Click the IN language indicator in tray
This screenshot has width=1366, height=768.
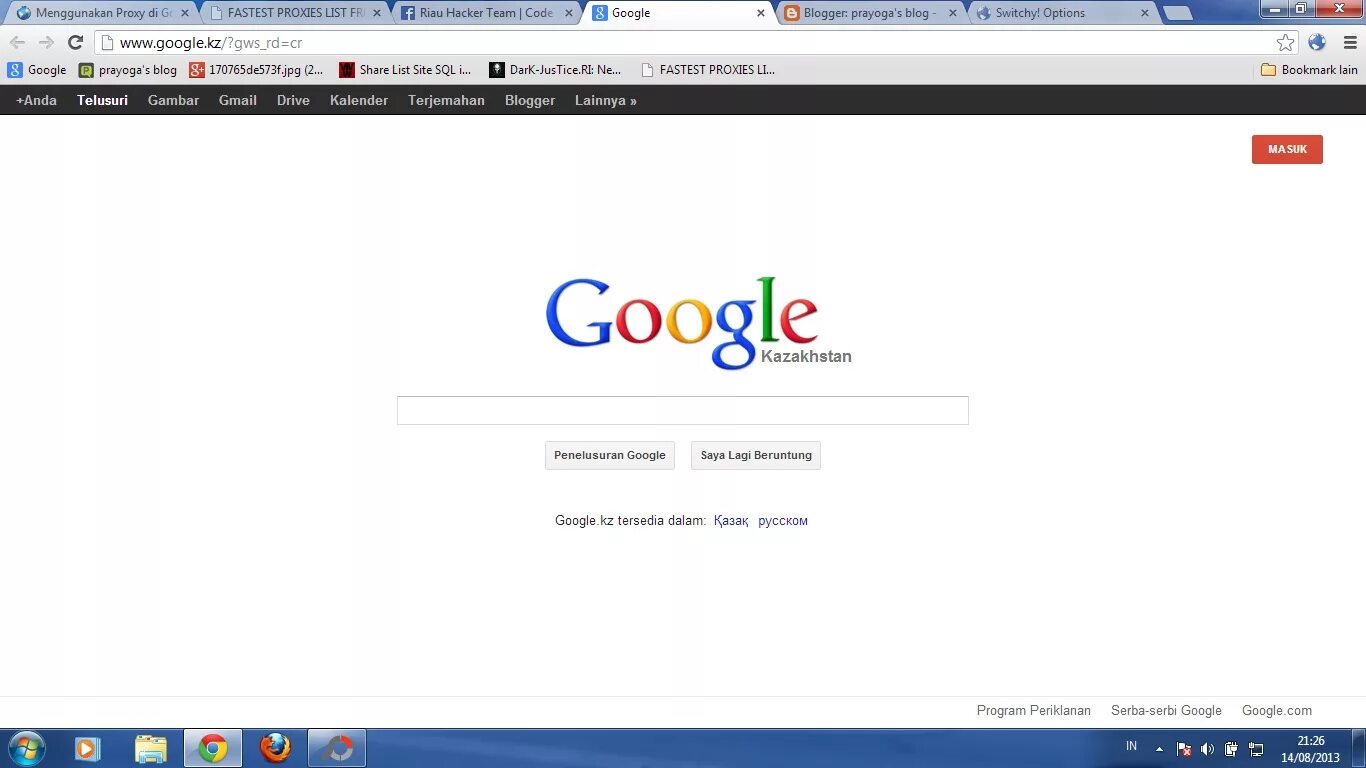click(x=1131, y=746)
